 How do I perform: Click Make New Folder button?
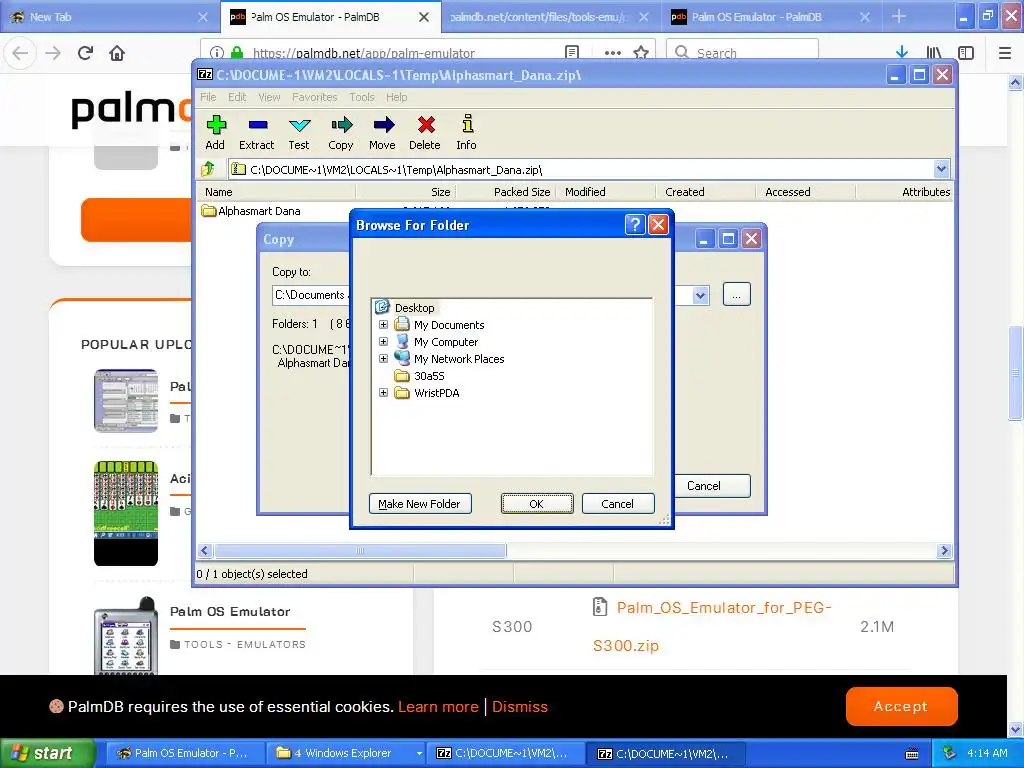tap(420, 504)
